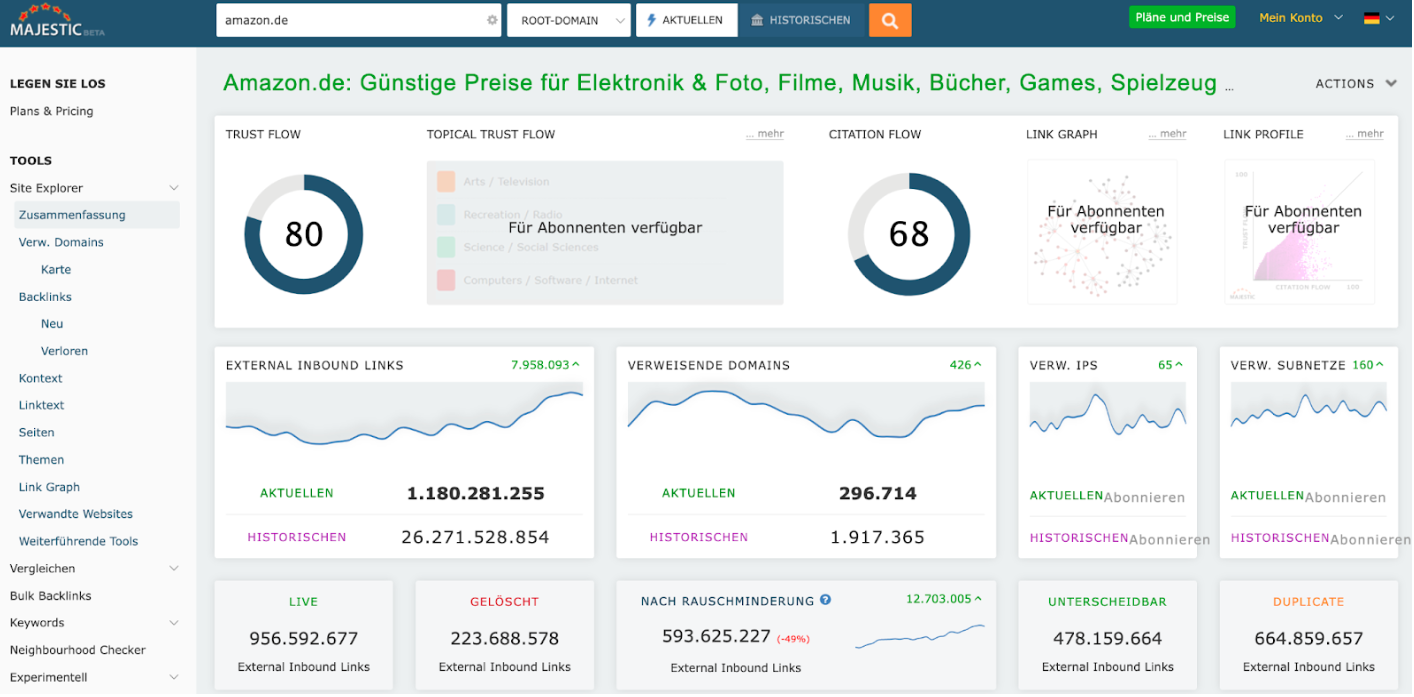Click mehr link for Link Graph
This screenshot has height=697, width=1414.
(x=1167, y=134)
